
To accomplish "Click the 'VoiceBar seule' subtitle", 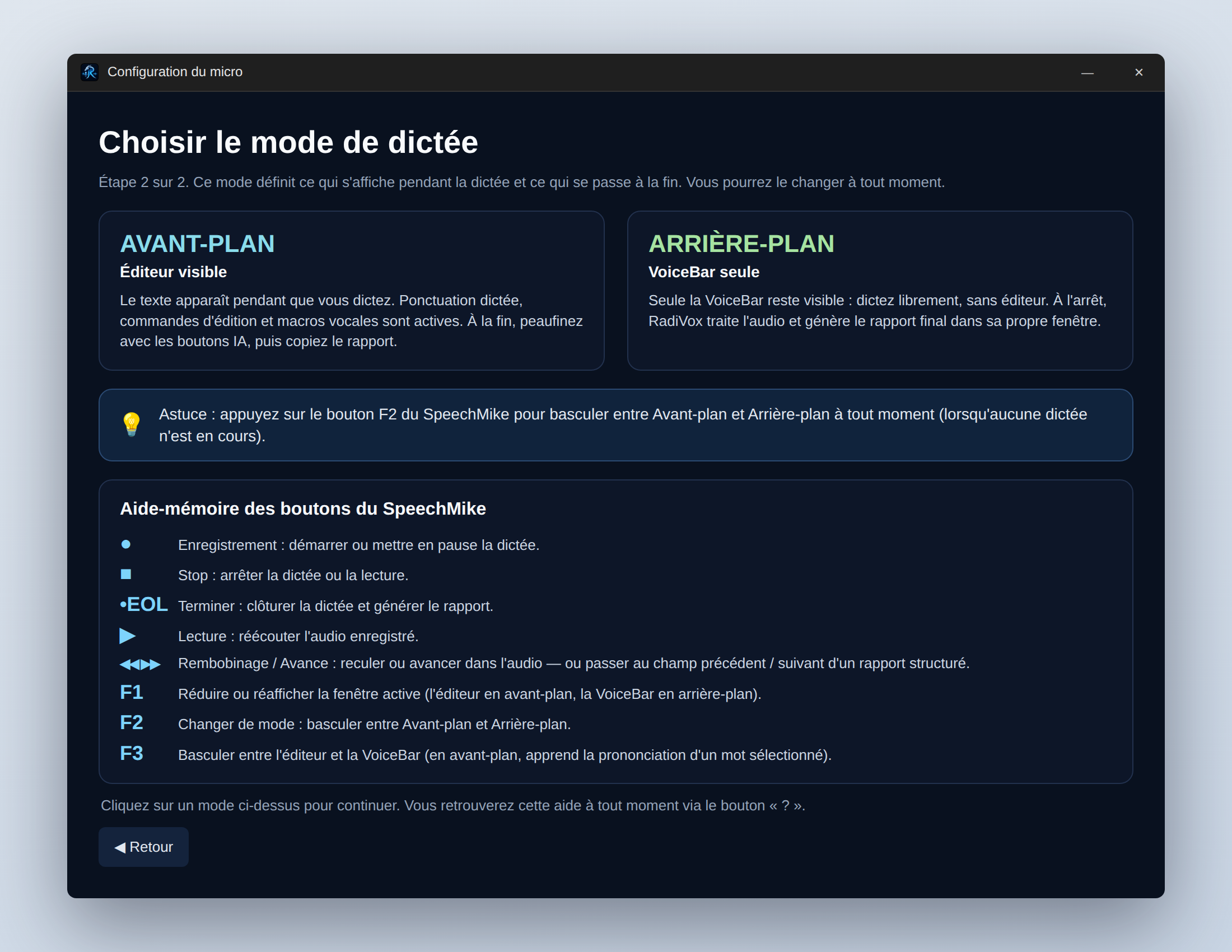I will coord(703,272).
